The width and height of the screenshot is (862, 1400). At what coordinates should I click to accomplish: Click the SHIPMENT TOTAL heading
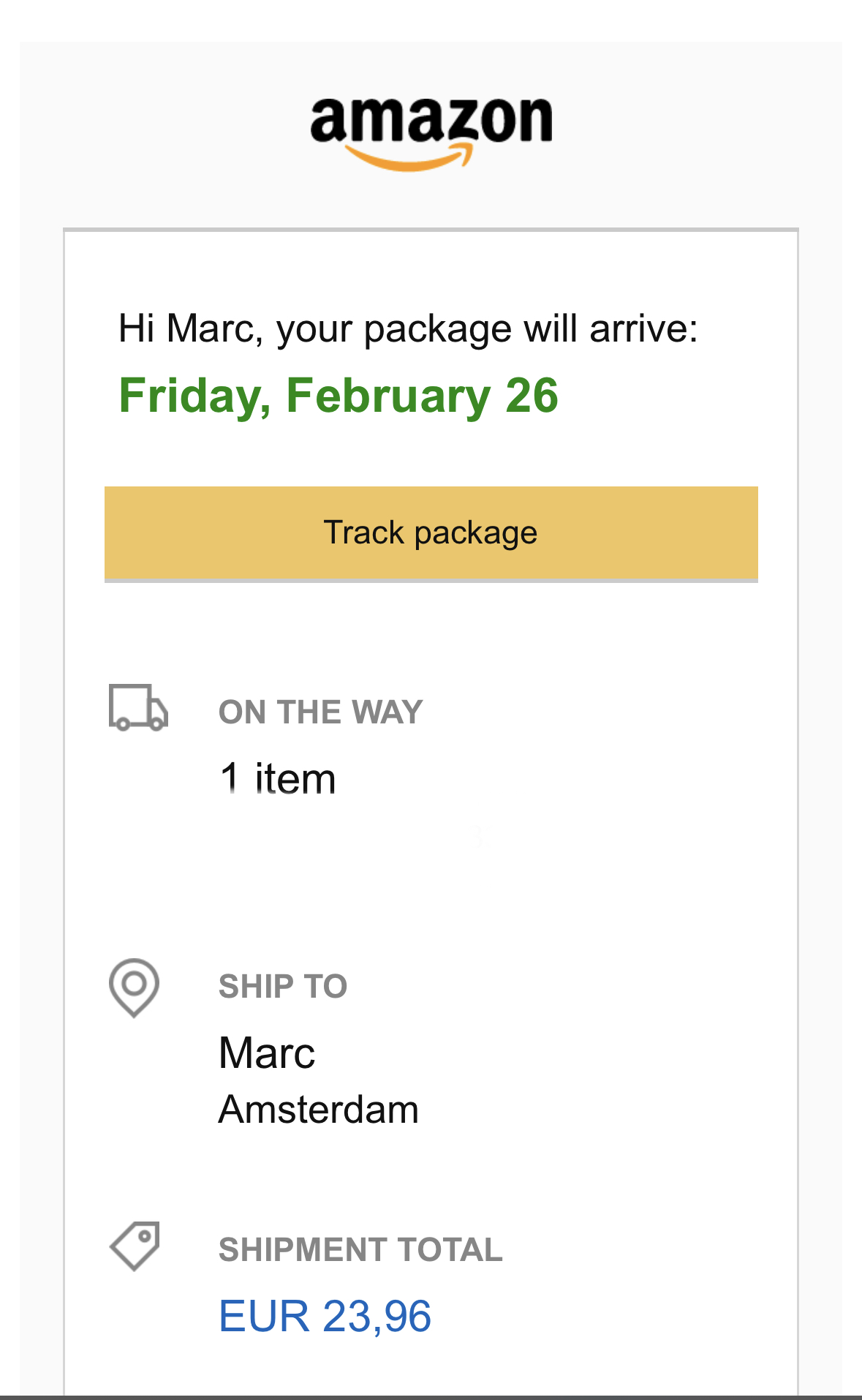[x=360, y=1249]
